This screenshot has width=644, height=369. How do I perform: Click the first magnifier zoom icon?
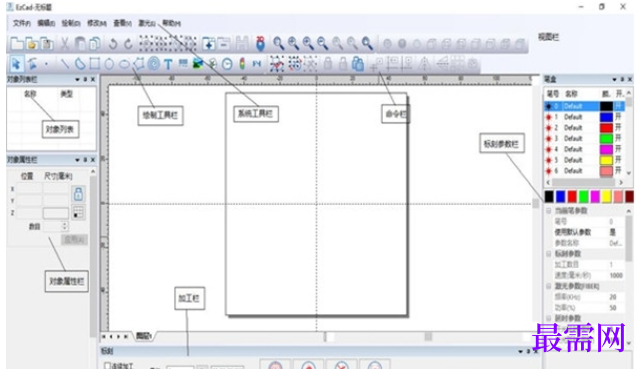coord(278,43)
